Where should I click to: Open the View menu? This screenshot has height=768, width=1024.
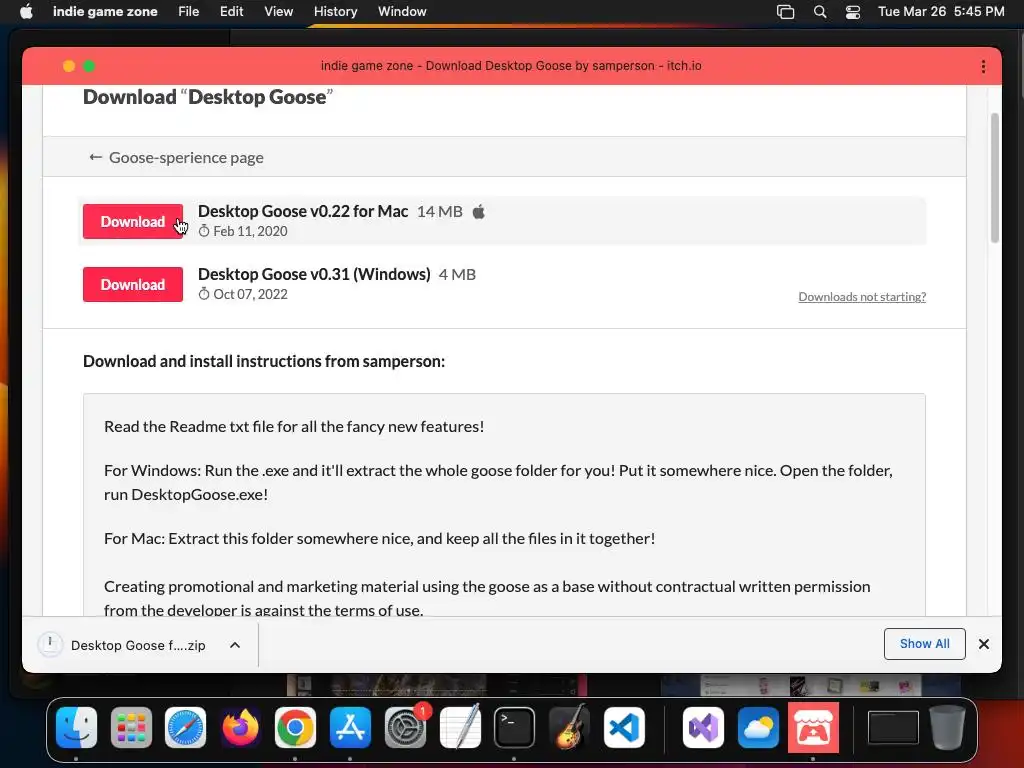coord(278,12)
